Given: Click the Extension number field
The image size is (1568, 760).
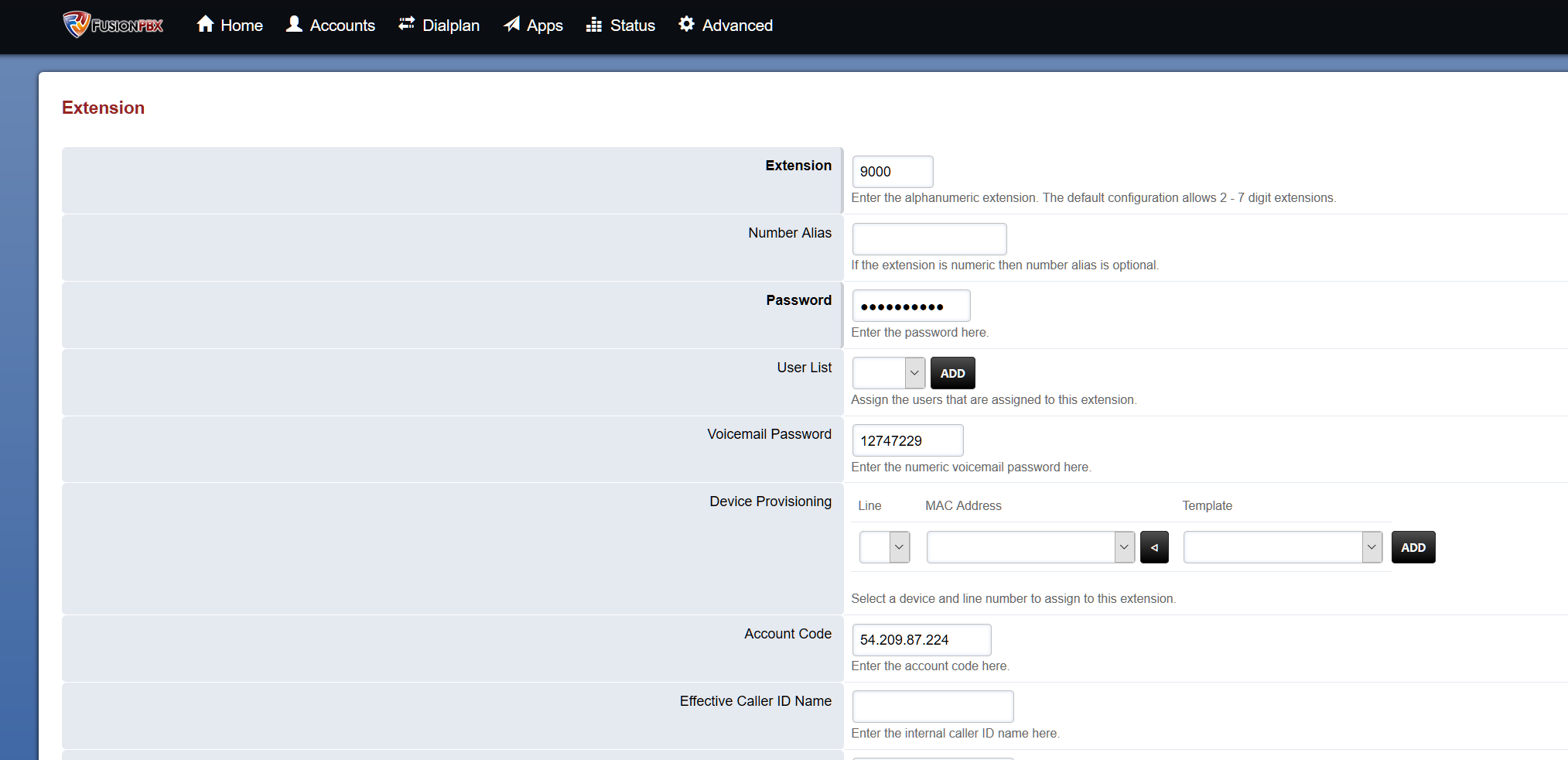Looking at the screenshot, I should point(892,172).
